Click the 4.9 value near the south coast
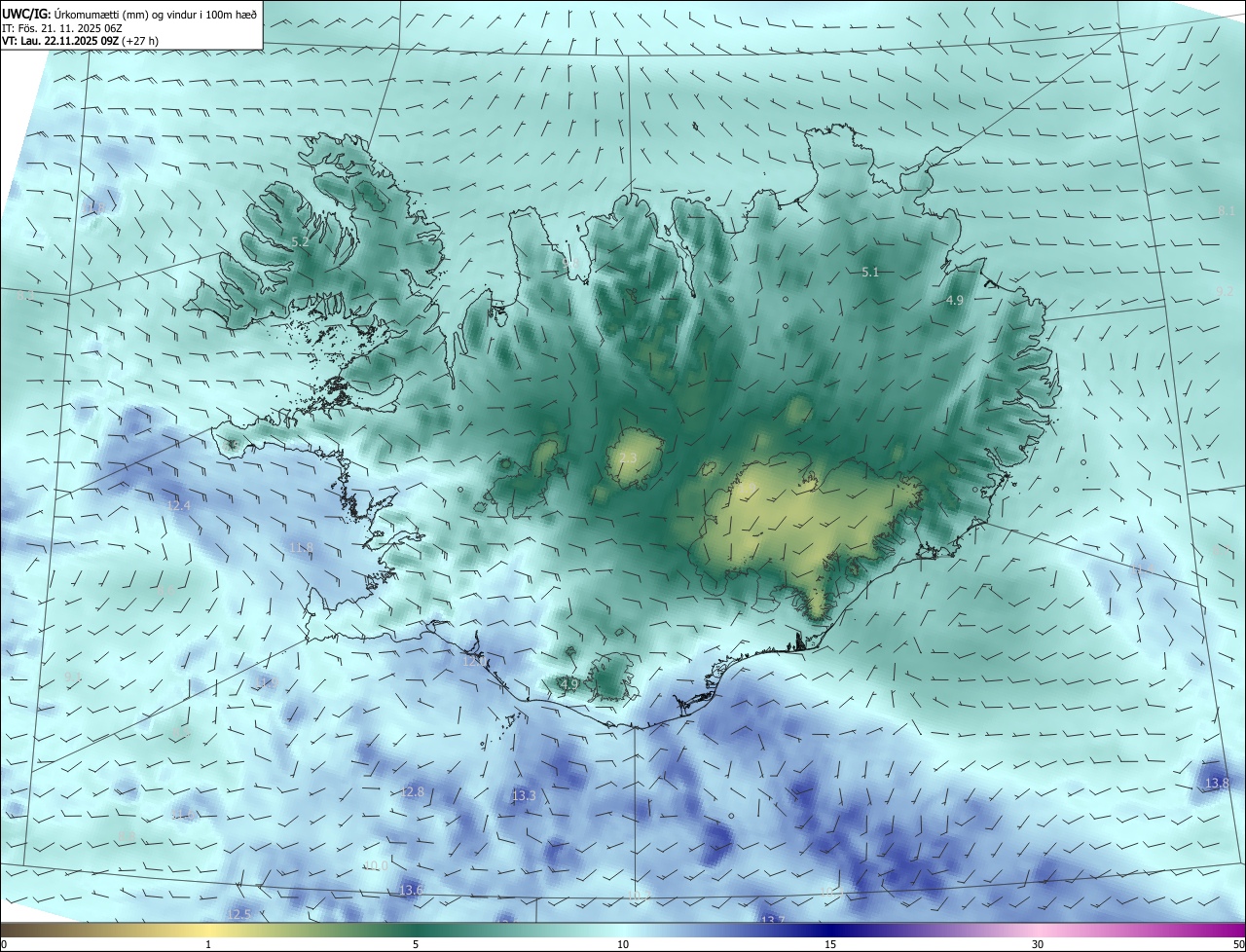The image size is (1246, 952). 569,684
